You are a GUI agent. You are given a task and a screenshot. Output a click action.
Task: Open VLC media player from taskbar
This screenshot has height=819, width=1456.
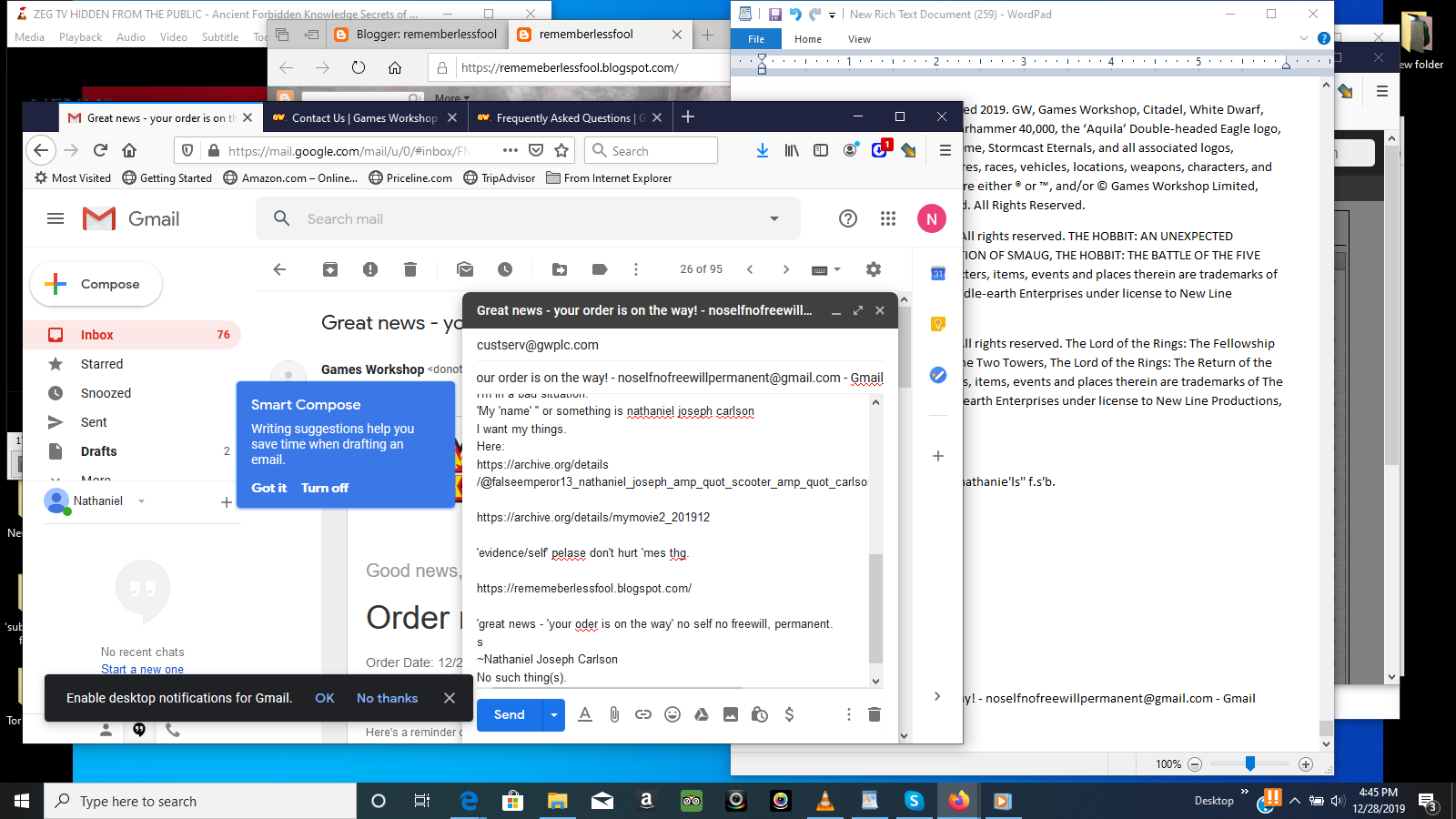(x=825, y=801)
